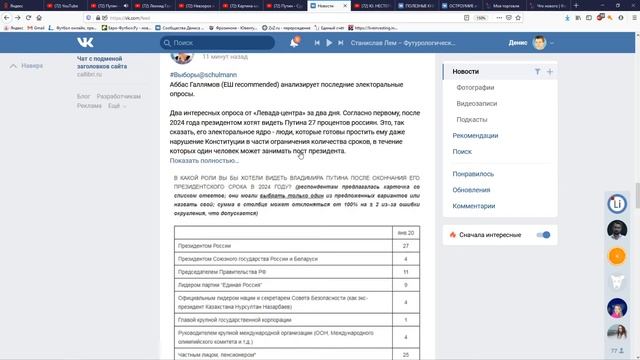Open the Реклама footer link
The width and height of the screenshot is (640, 360).
[x=89, y=106]
